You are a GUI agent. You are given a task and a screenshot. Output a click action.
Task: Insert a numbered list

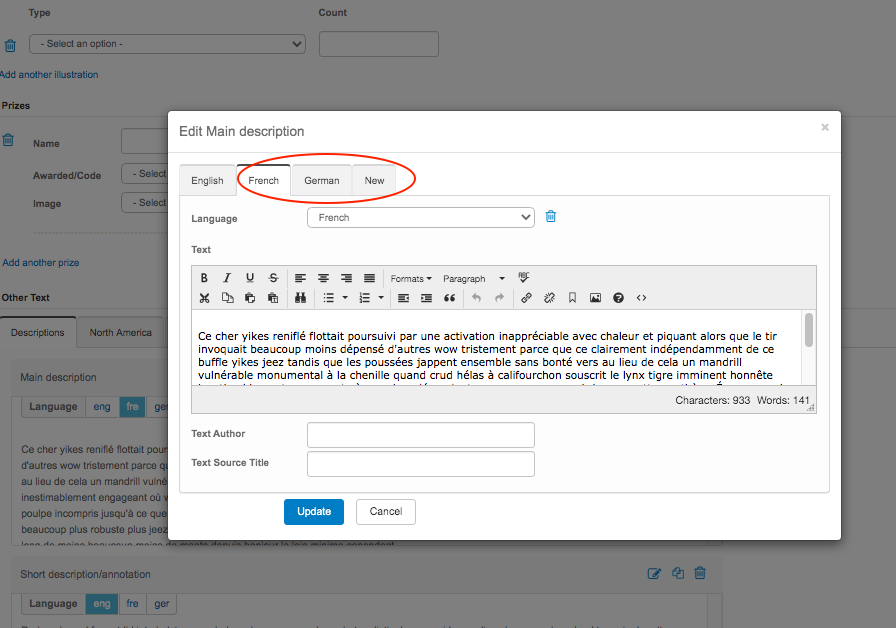(x=364, y=298)
